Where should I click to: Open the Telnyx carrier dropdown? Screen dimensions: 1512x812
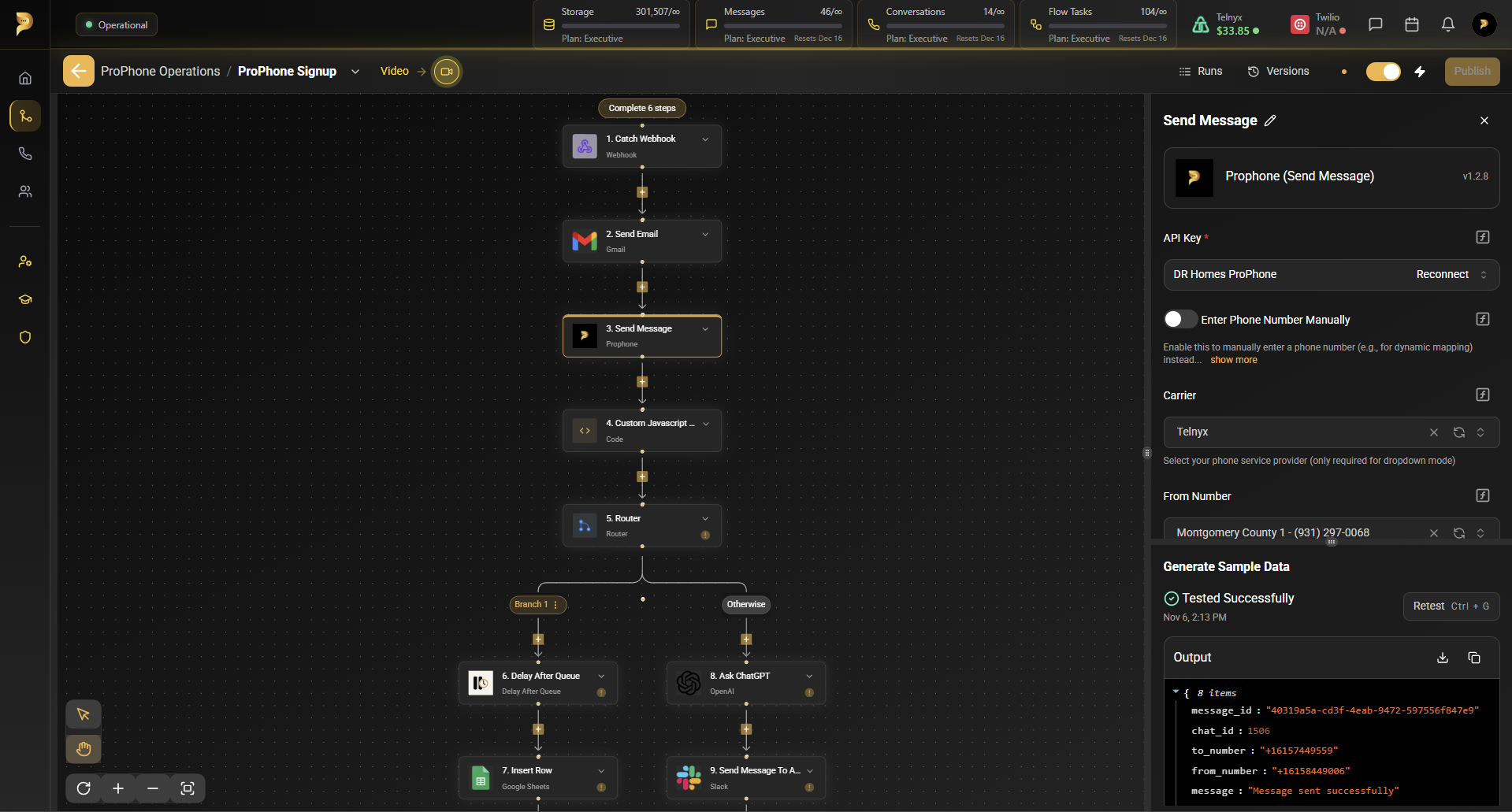1332,432
